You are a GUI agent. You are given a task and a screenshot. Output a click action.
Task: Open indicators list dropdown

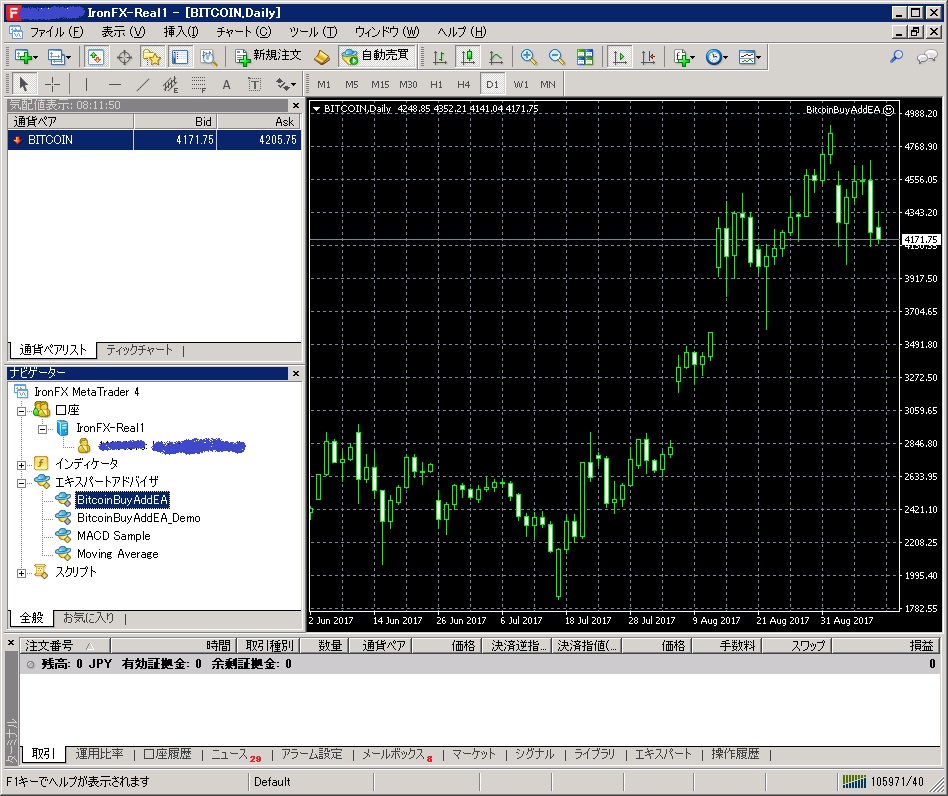[x=684, y=57]
